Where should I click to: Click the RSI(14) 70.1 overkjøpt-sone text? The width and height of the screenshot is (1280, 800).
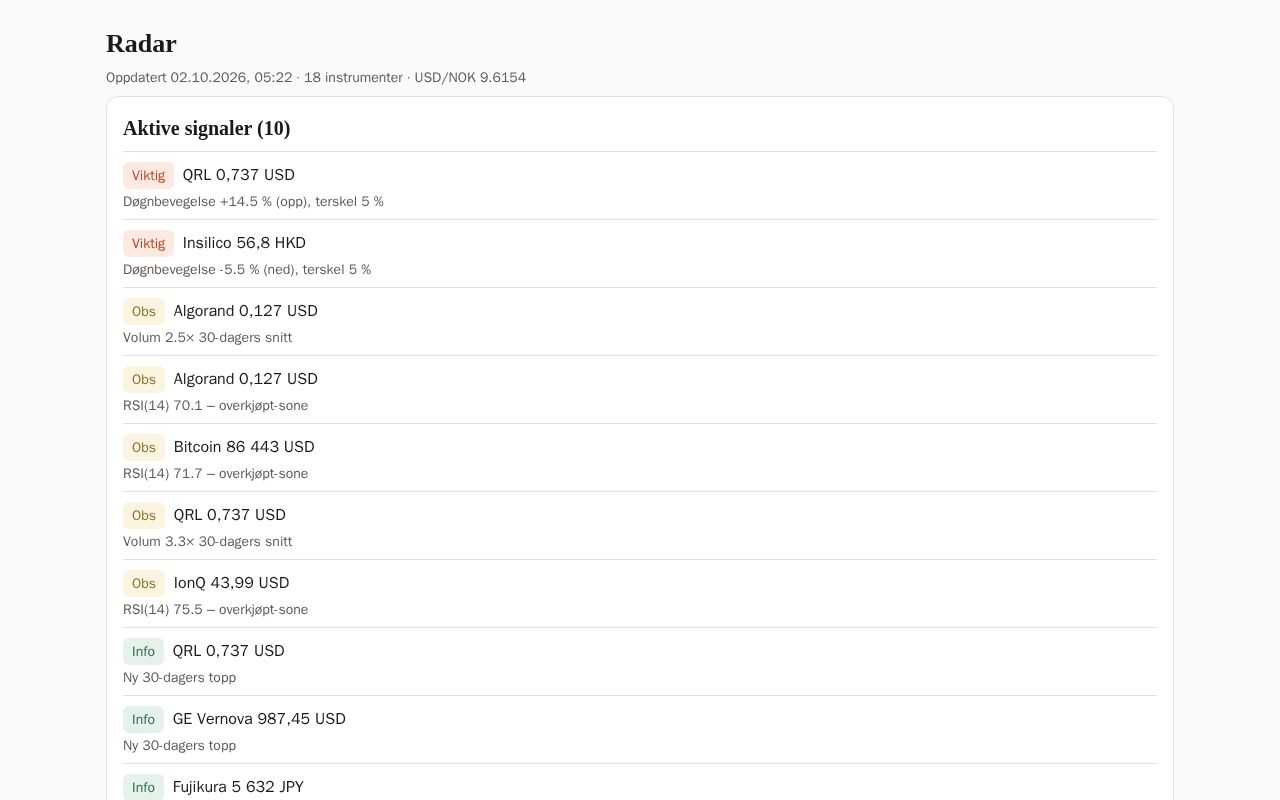click(x=216, y=405)
